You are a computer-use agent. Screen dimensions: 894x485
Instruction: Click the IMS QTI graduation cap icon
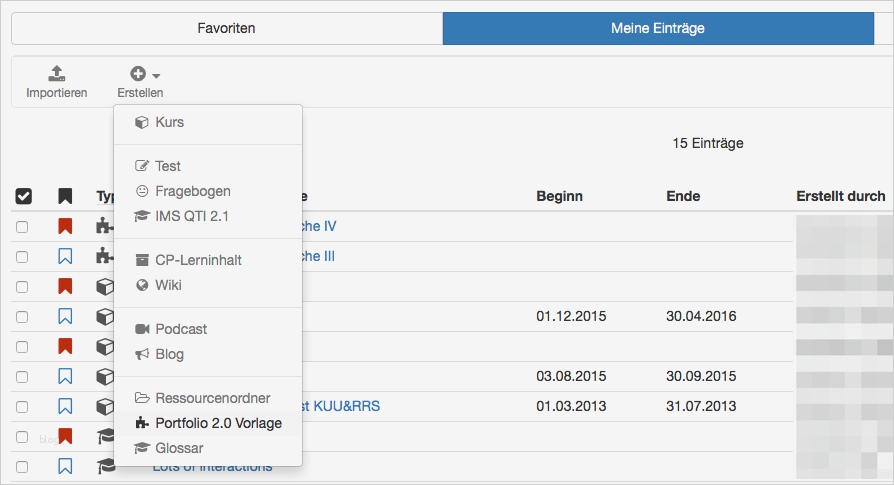pyautogui.click(x=141, y=216)
